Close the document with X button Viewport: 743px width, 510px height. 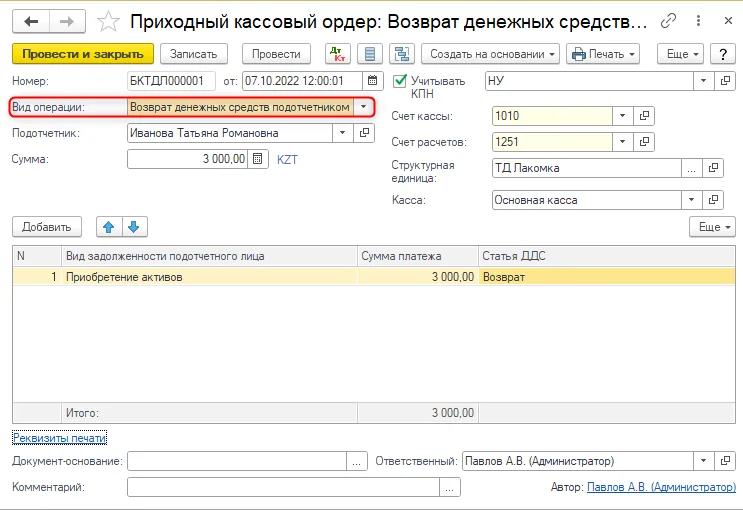click(x=728, y=21)
